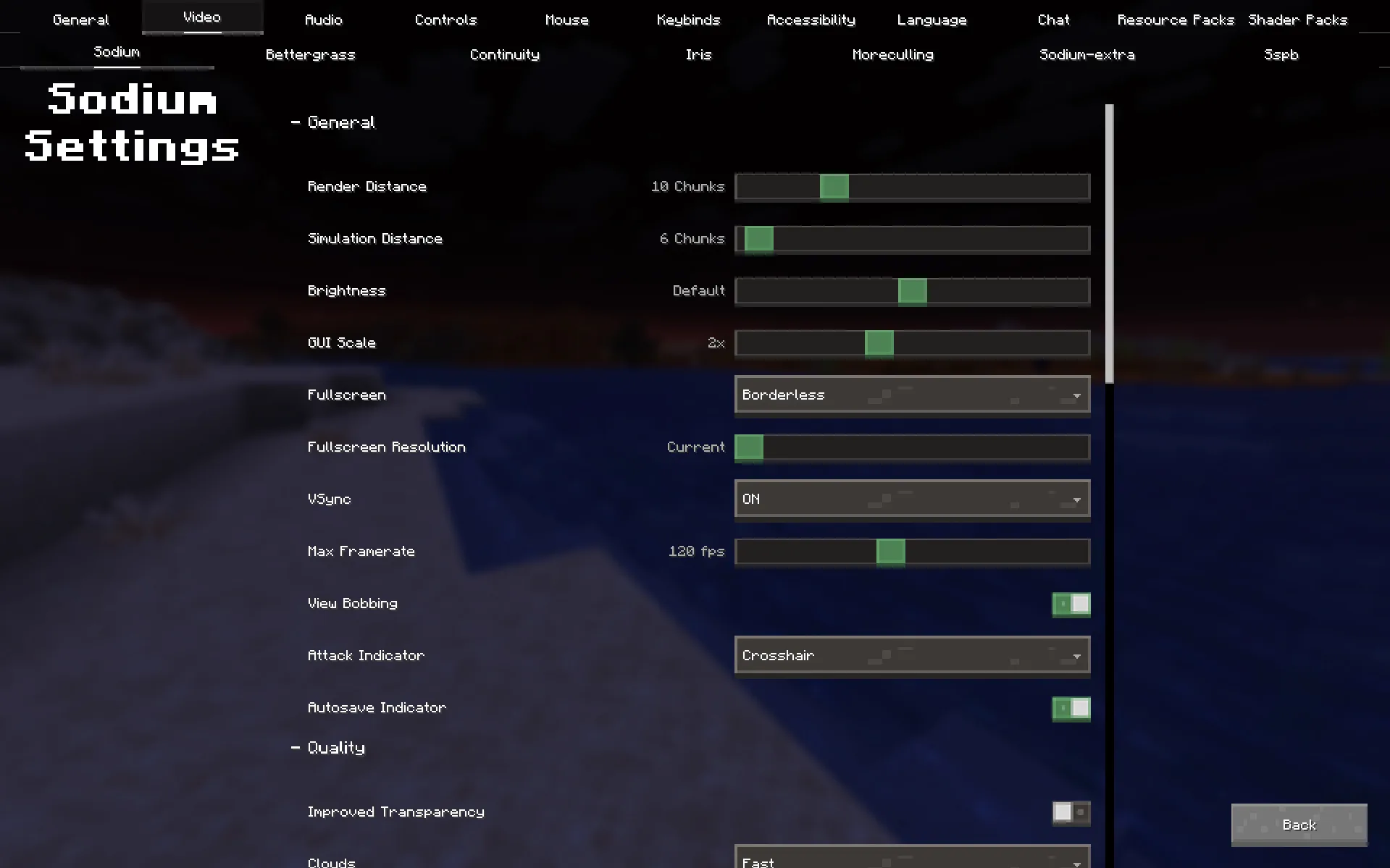Open the Fullscreen mode dropdown
The width and height of the screenshot is (1390, 868).
pyautogui.click(x=912, y=395)
